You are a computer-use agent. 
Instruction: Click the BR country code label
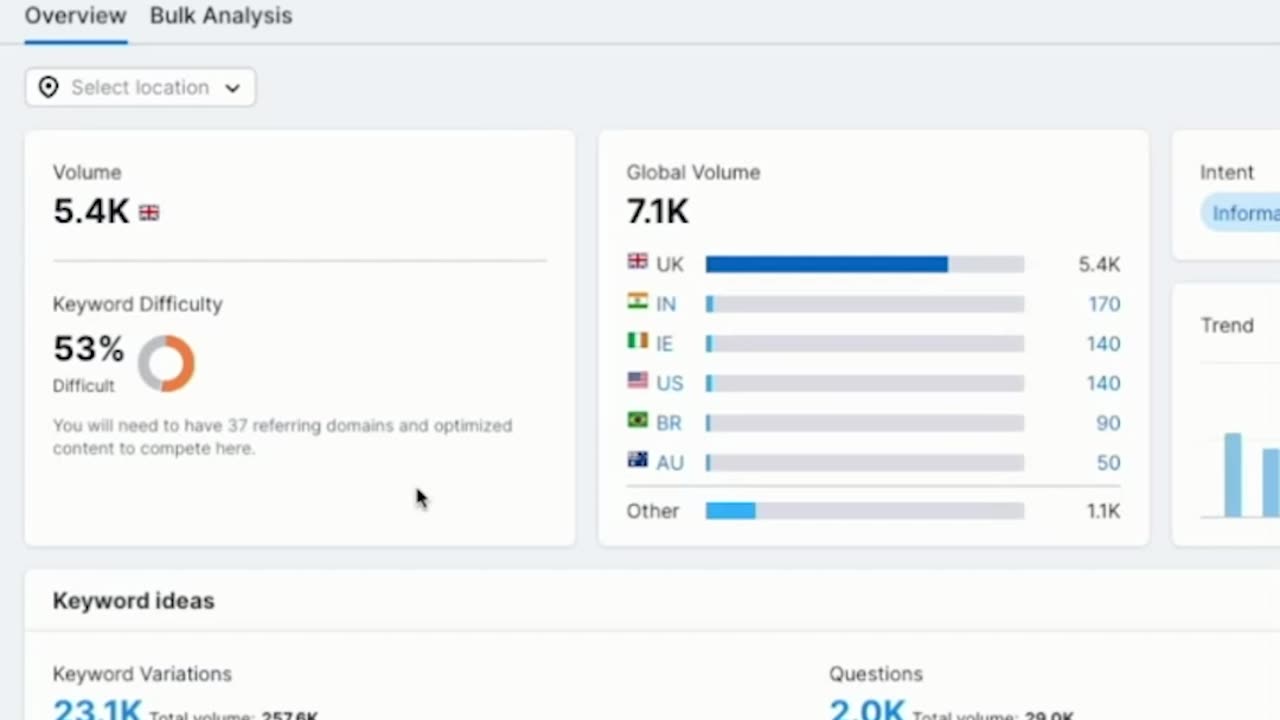tap(669, 423)
